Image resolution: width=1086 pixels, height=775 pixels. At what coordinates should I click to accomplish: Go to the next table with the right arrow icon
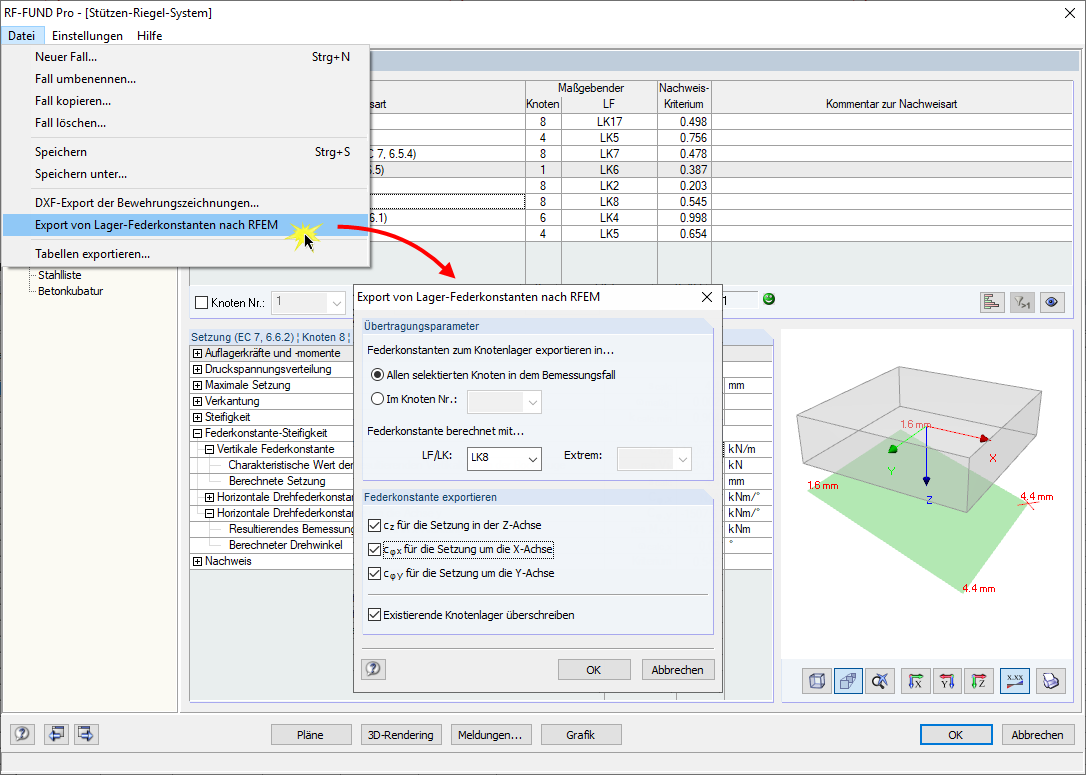(86, 734)
